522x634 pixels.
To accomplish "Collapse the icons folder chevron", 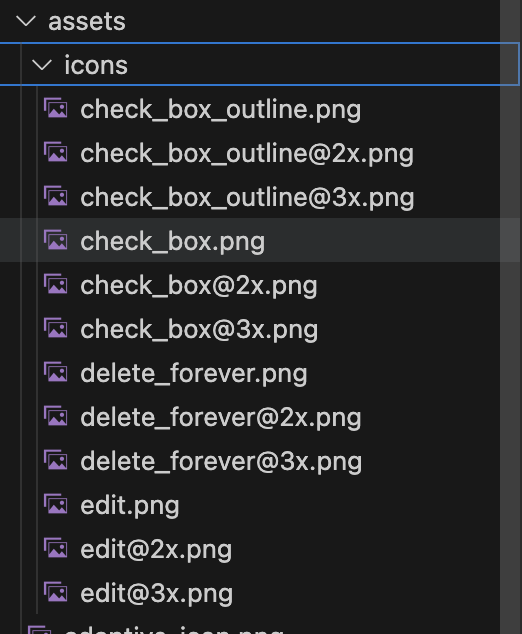I will coord(42,65).
